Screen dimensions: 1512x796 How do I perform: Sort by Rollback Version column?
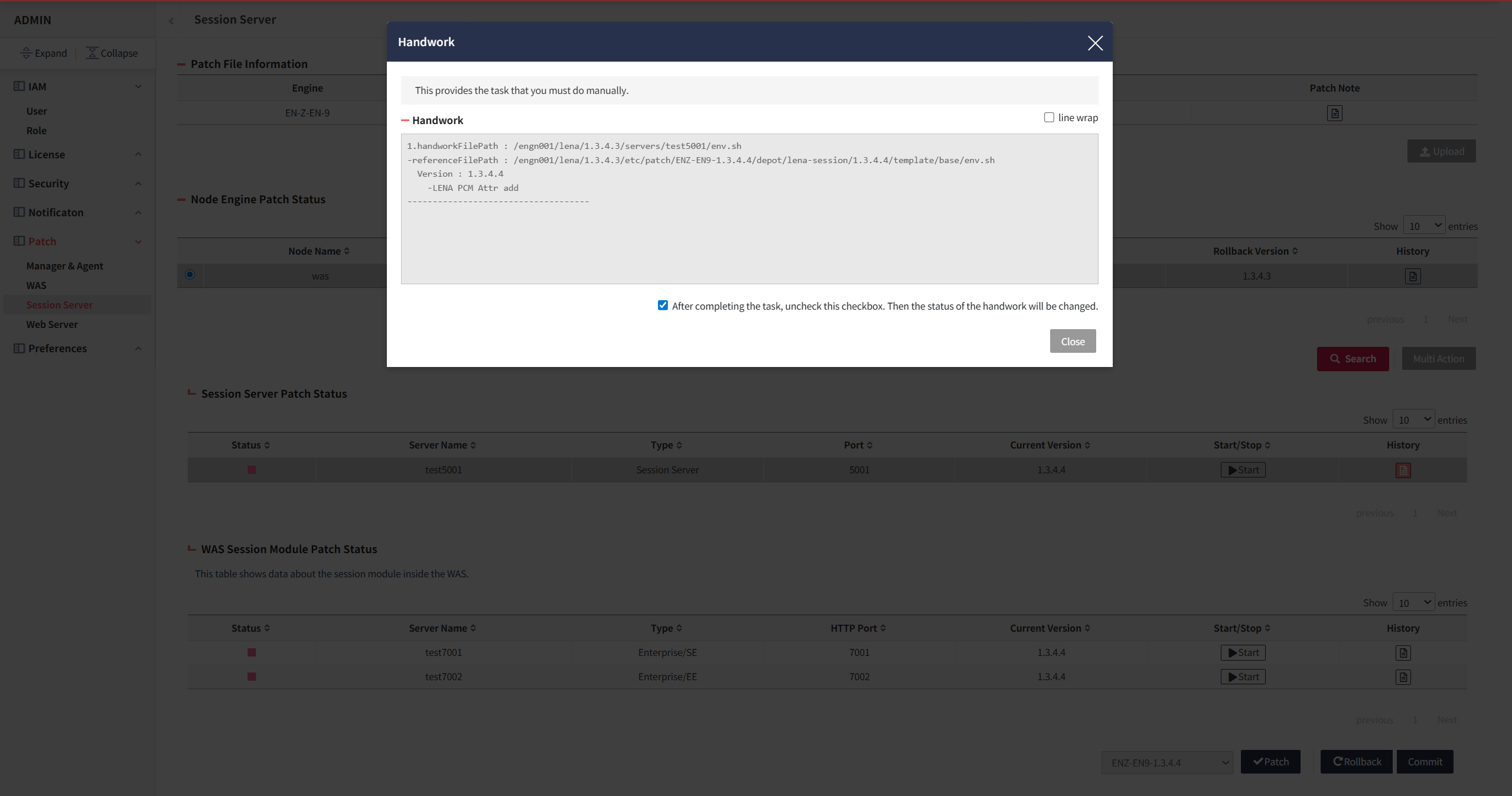point(1256,251)
